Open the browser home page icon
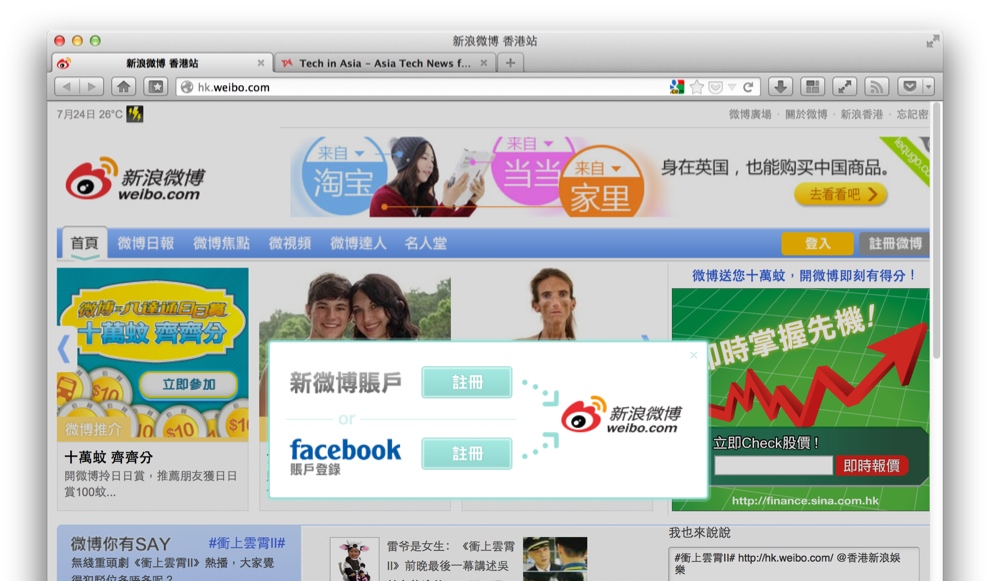Image resolution: width=994 pixels, height=581 pixels. [124, 87]
